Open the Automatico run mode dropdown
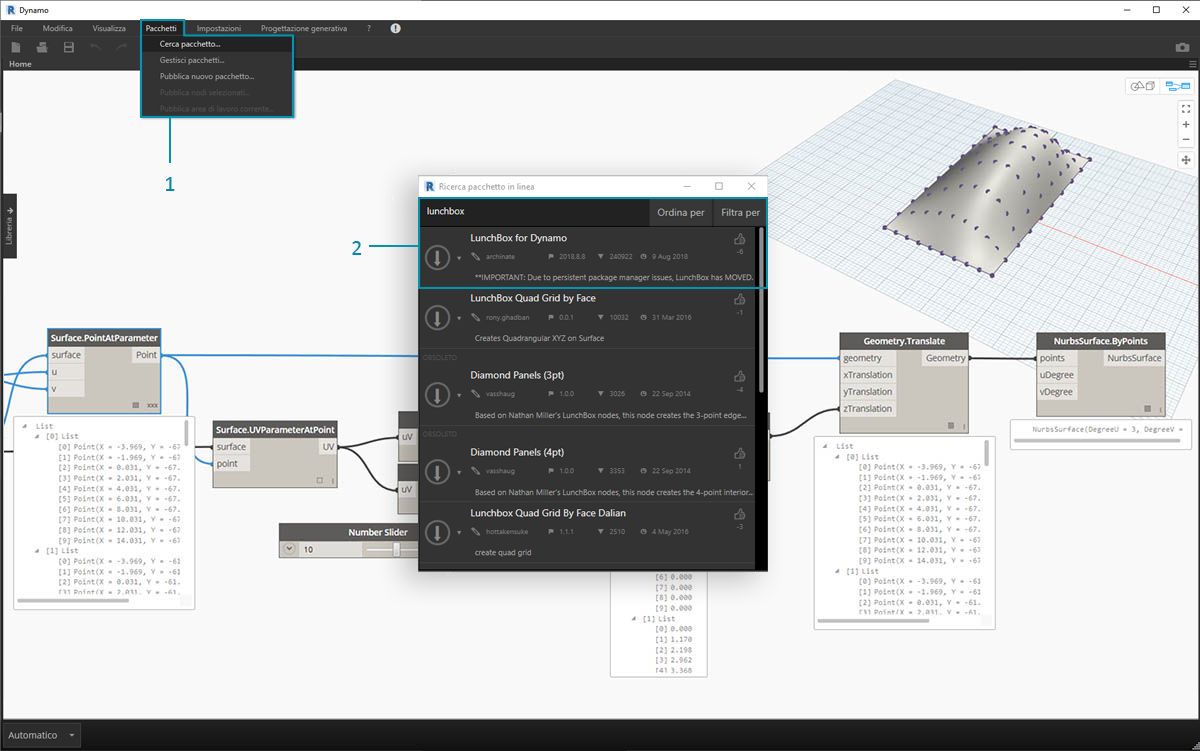Screen dimensions: 1200x751 coord(41,735)
